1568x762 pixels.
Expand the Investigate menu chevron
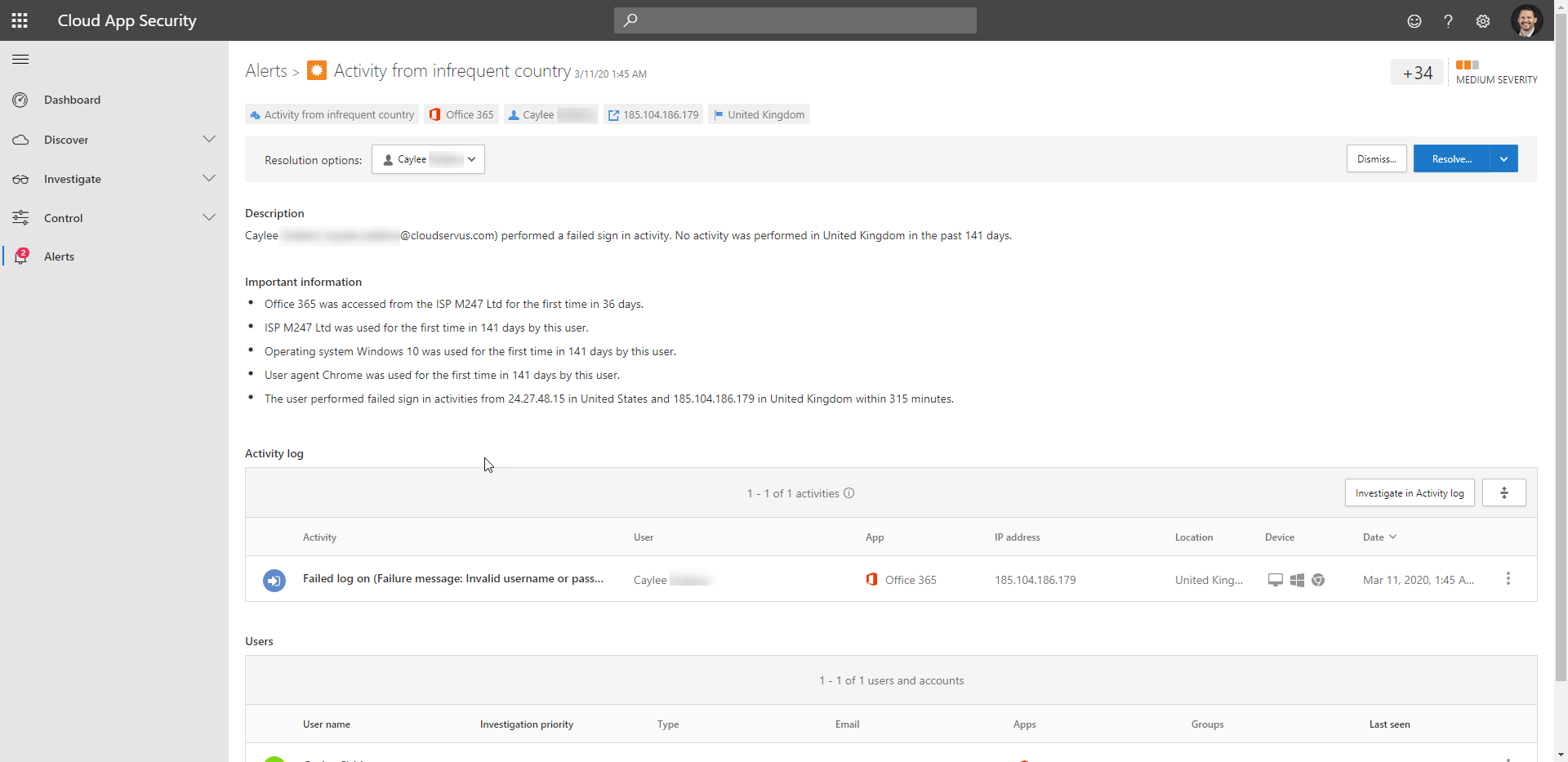tap(209, 178)
